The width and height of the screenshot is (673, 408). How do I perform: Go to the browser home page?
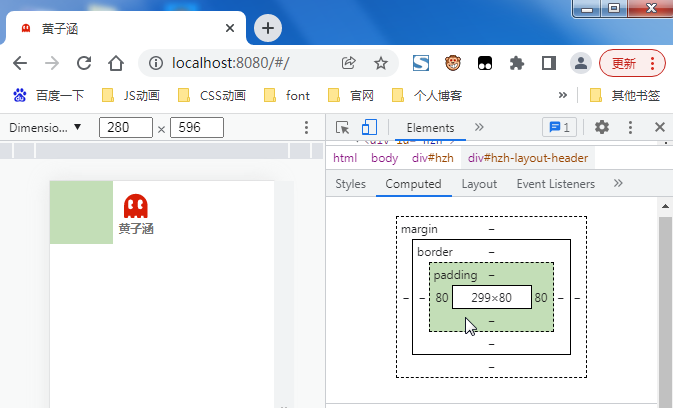(116, 63)
